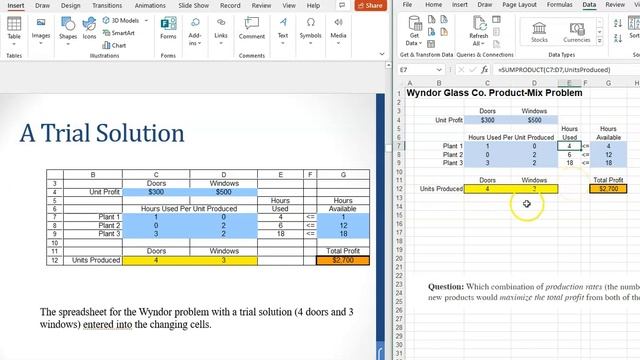Open the Forms button
Image resolution: width=640 pixels, height=360 pixels.
pyautogui.click(x=168, y=28)
